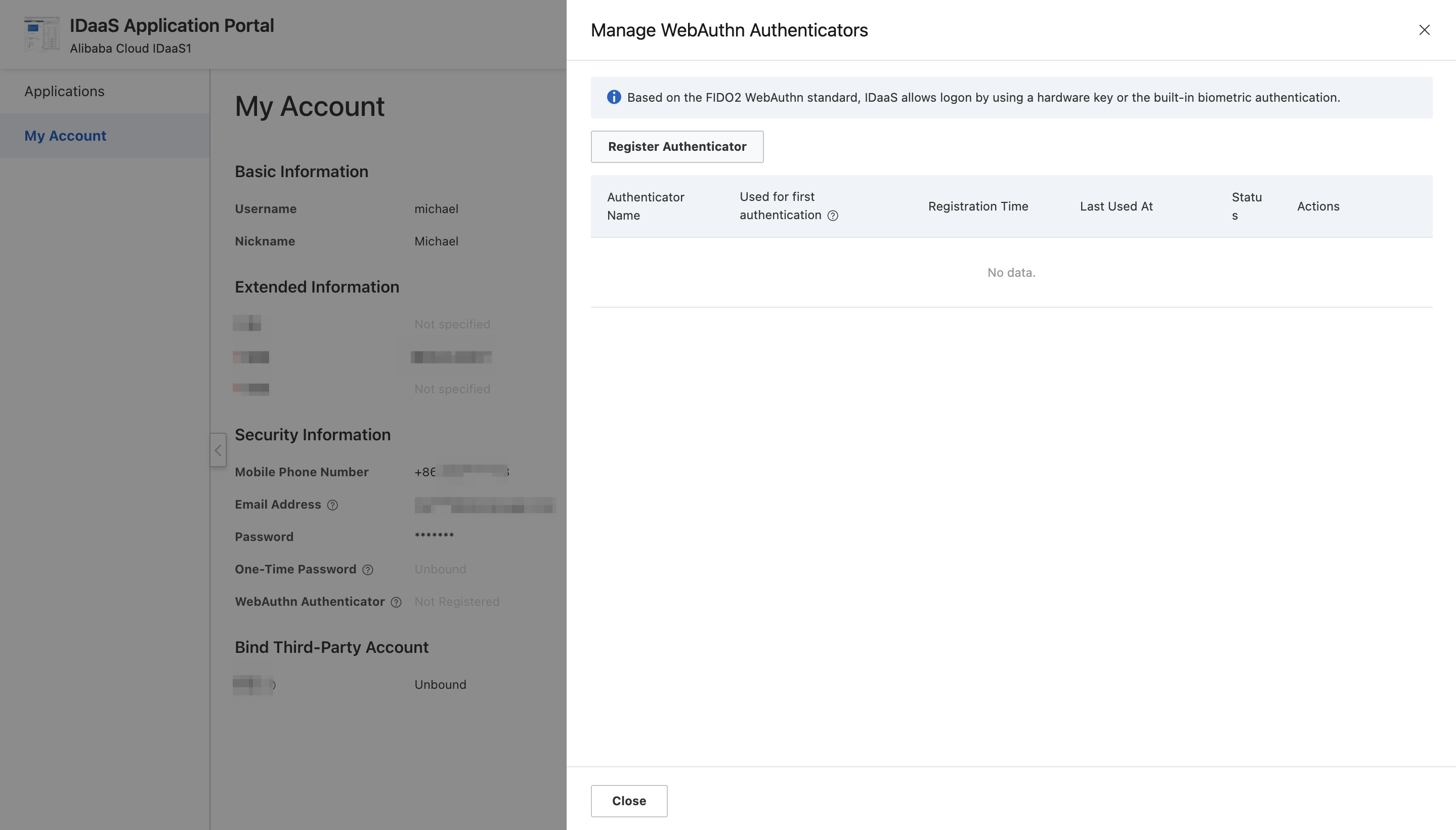Click the Manage WebAuthn Authenticators title
The width and height of the screenshot is (1456, 830).
(x=729, y=30)
